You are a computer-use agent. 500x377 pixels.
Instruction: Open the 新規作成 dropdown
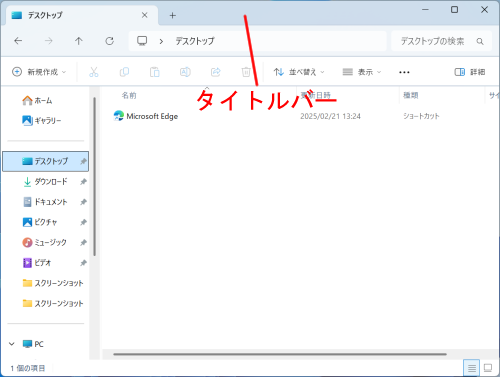39,72
